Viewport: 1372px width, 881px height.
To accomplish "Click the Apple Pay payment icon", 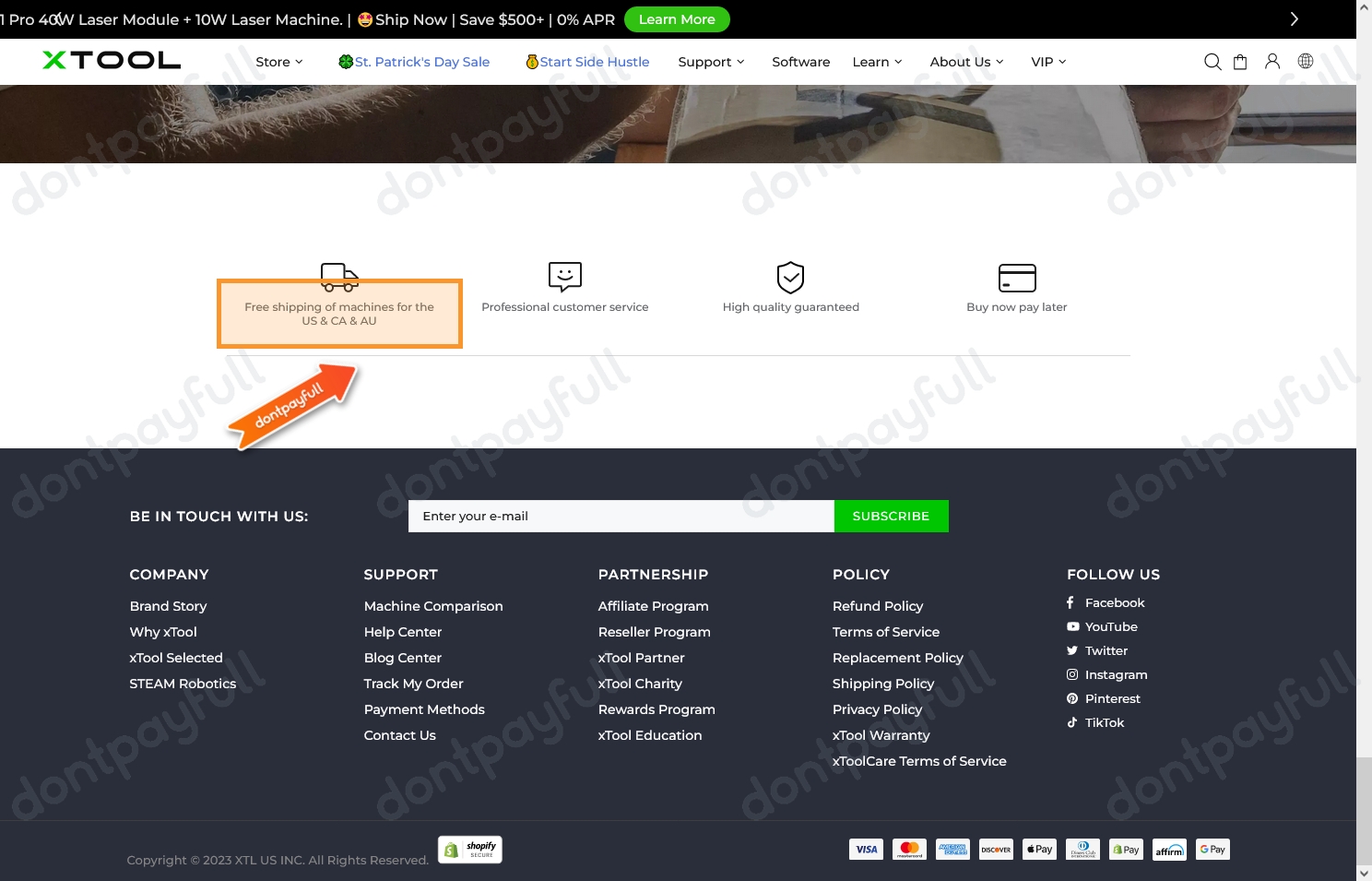I will pyautogui.click(x=1039, y=849).
